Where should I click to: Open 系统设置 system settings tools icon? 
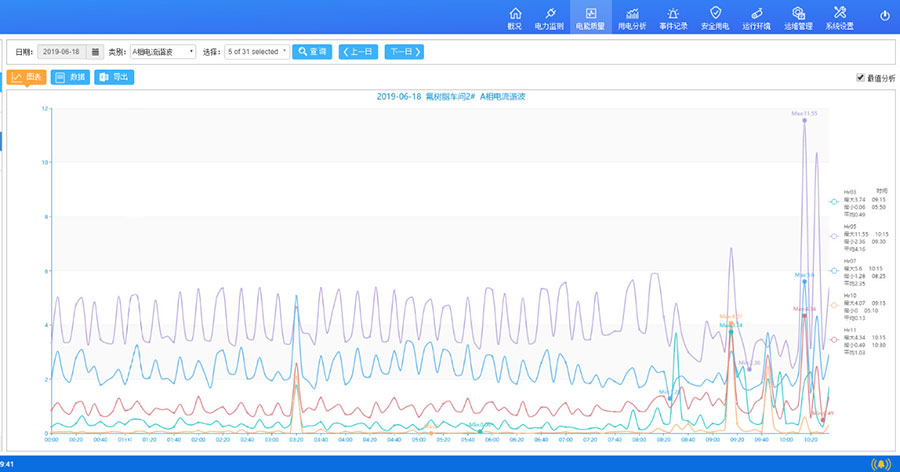pyautogui.click(x=840, y=15)
